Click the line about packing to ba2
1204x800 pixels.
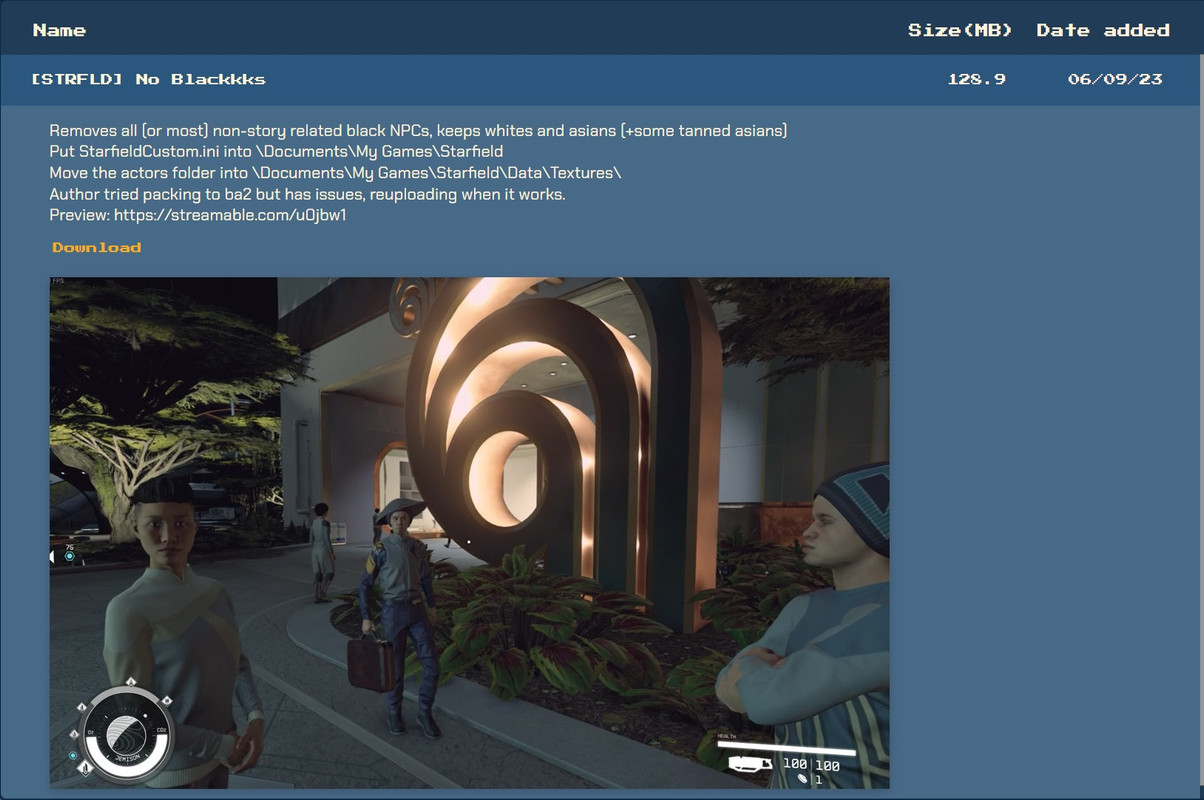tap(307, 194)
